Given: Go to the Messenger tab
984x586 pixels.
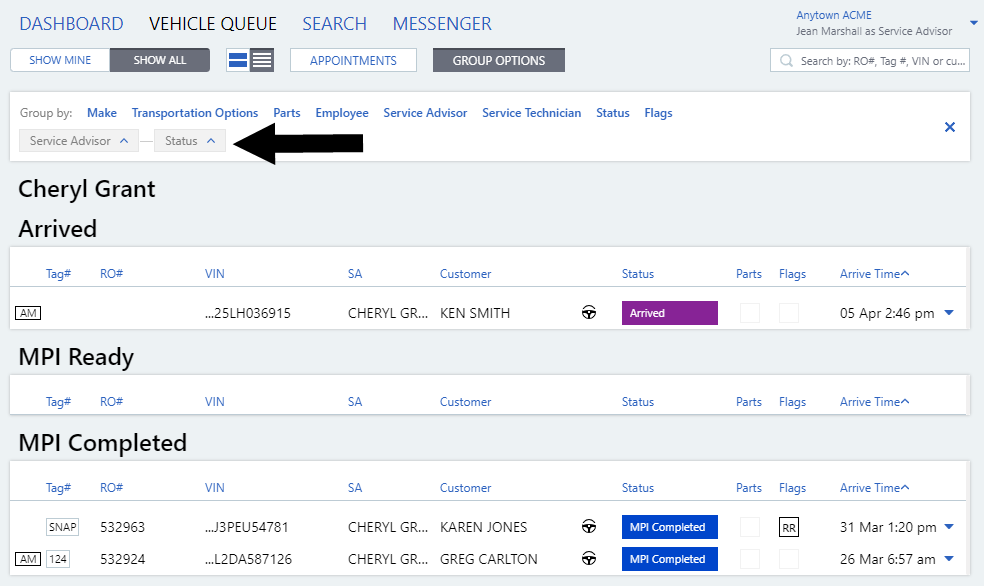Looking at the screenshot, I should click(x=442, y=24).
